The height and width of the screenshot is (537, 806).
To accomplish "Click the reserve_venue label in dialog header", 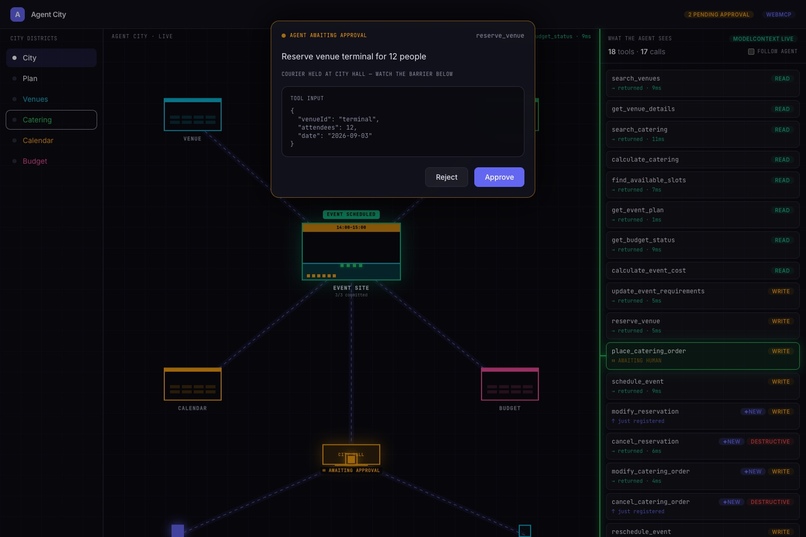I will pyautogui.click(x=500, y=35).
